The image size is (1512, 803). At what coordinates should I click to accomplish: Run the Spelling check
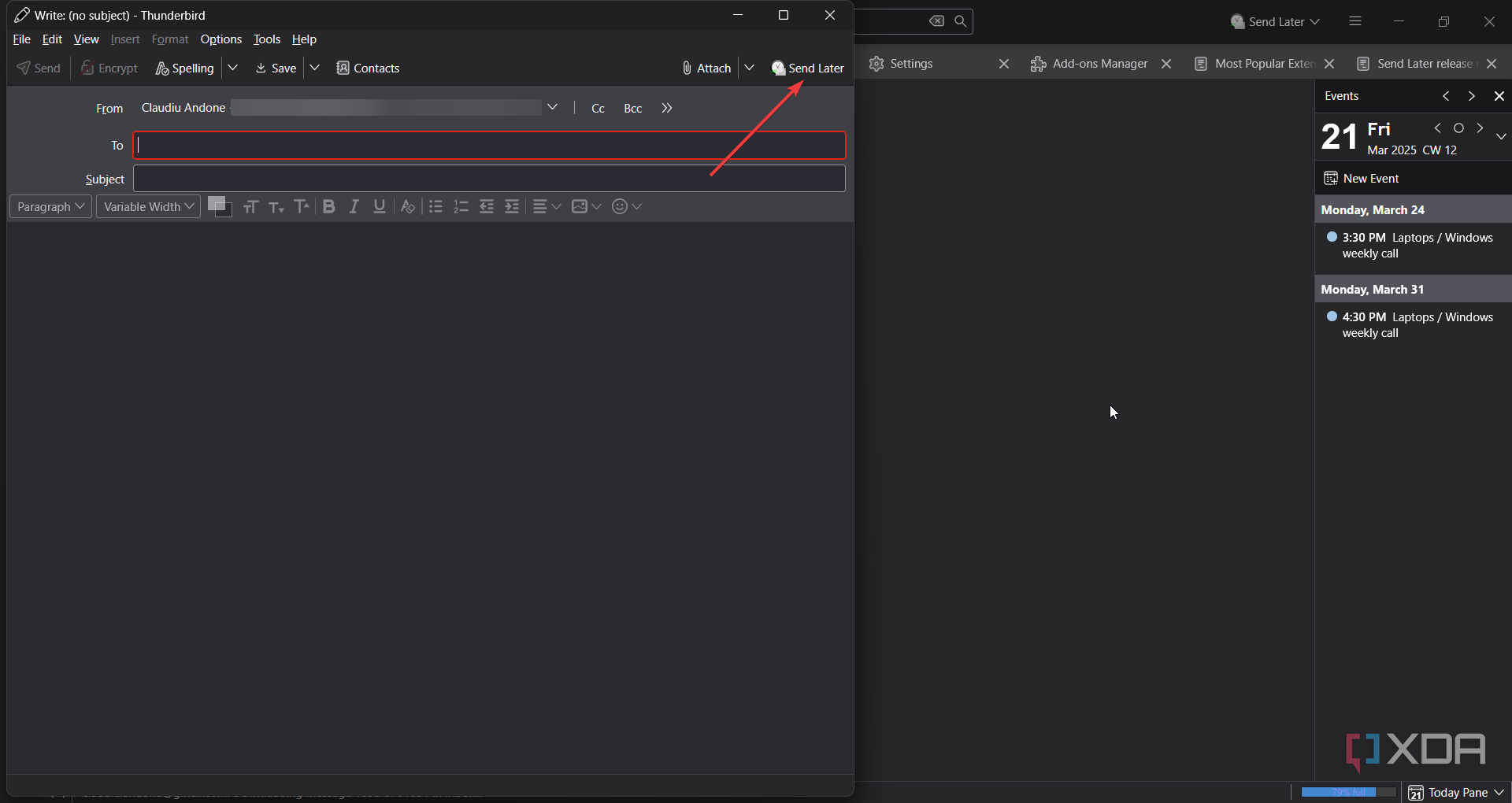click(x=185, y=68)
